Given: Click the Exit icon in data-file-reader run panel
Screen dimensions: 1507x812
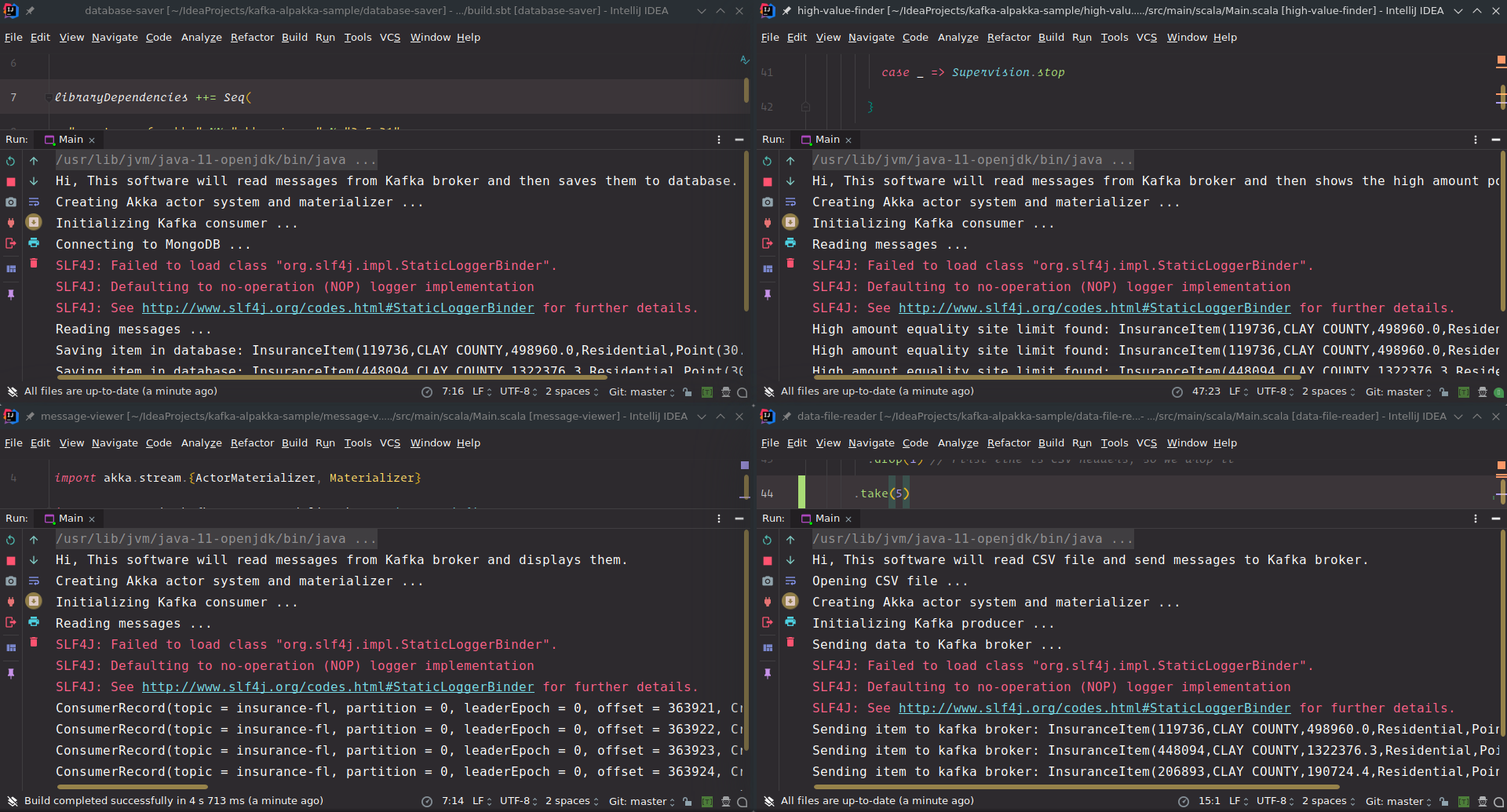Looking at the screenshot, I should tap(768, 622).
